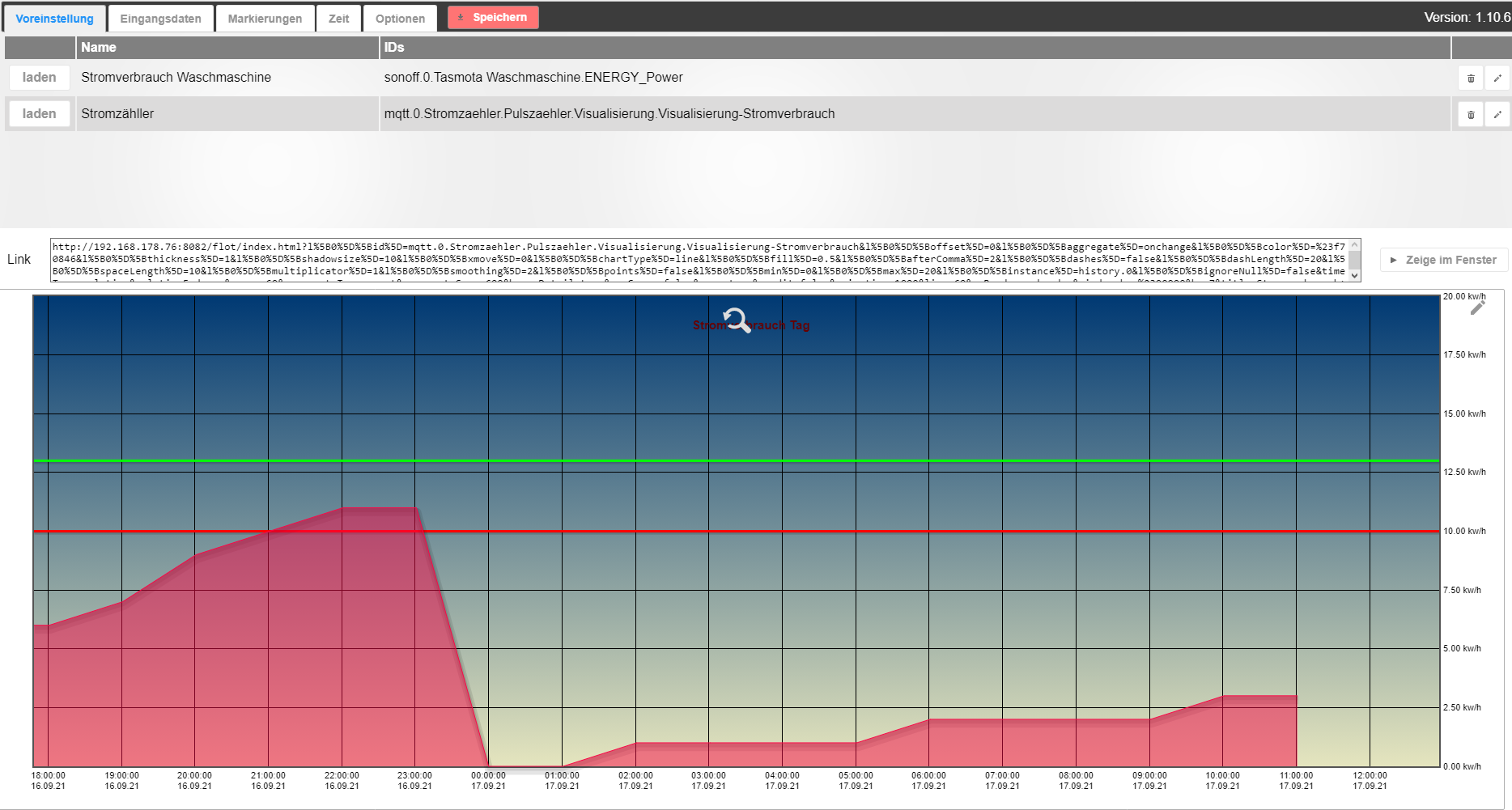Image resolution: width=1512 pixels, height=810 pixels.
Task: Select the Voreinstellung tab
Action: point(53,18)
